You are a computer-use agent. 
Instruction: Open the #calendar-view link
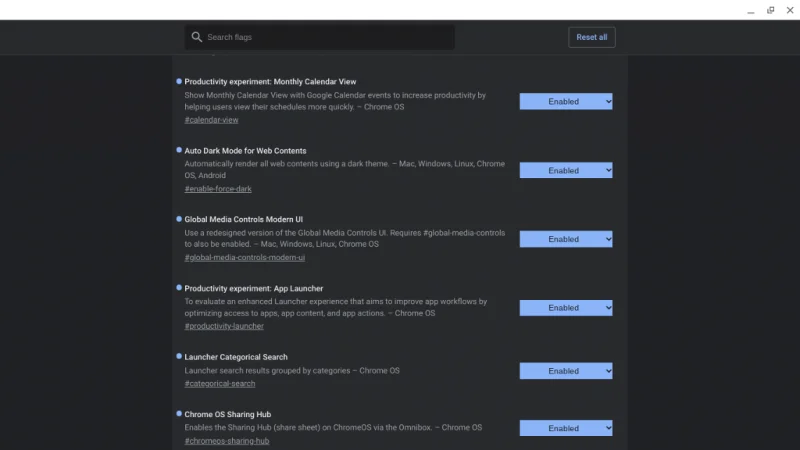211,120
